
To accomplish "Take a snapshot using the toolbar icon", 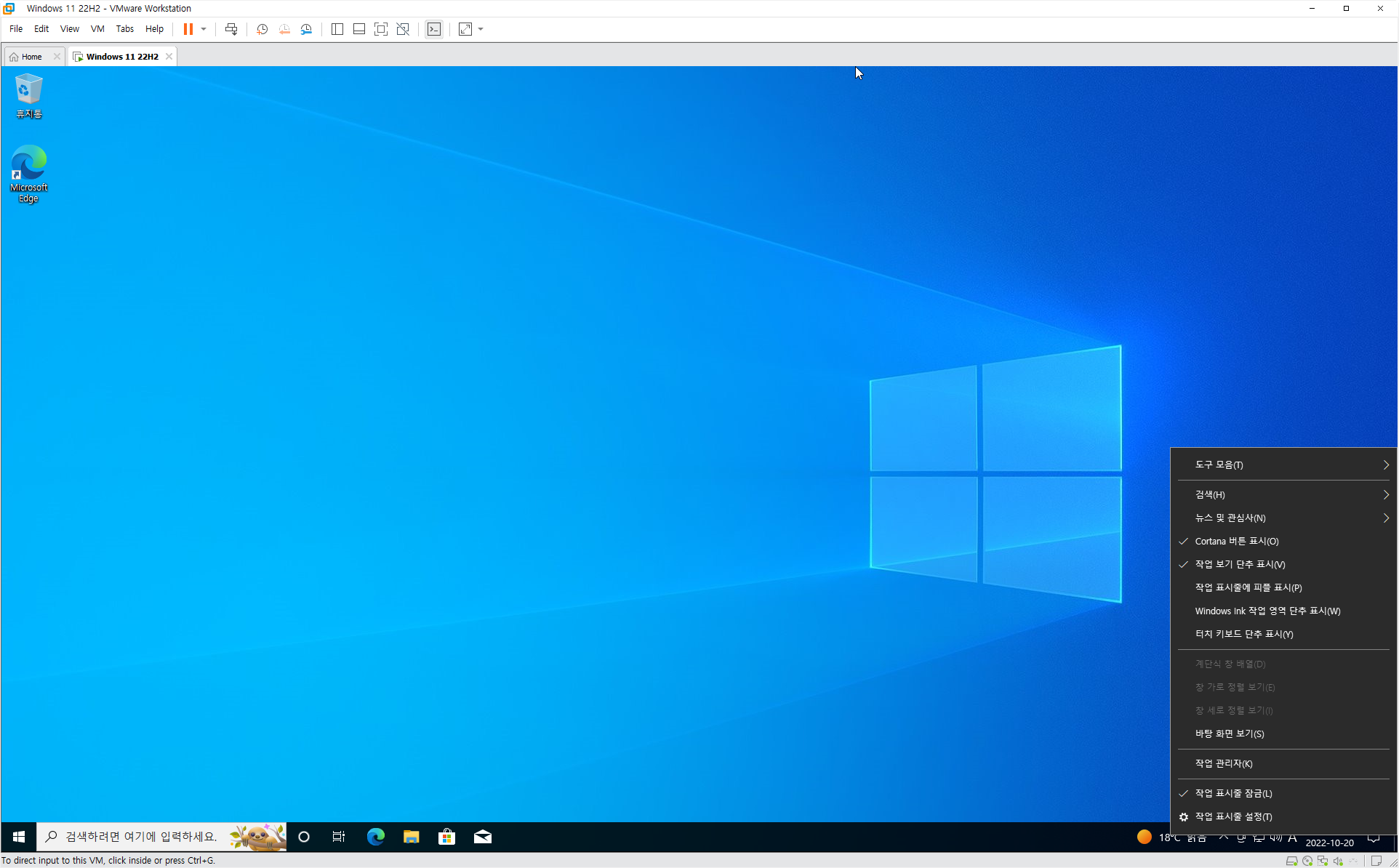I will click(262, 29).
